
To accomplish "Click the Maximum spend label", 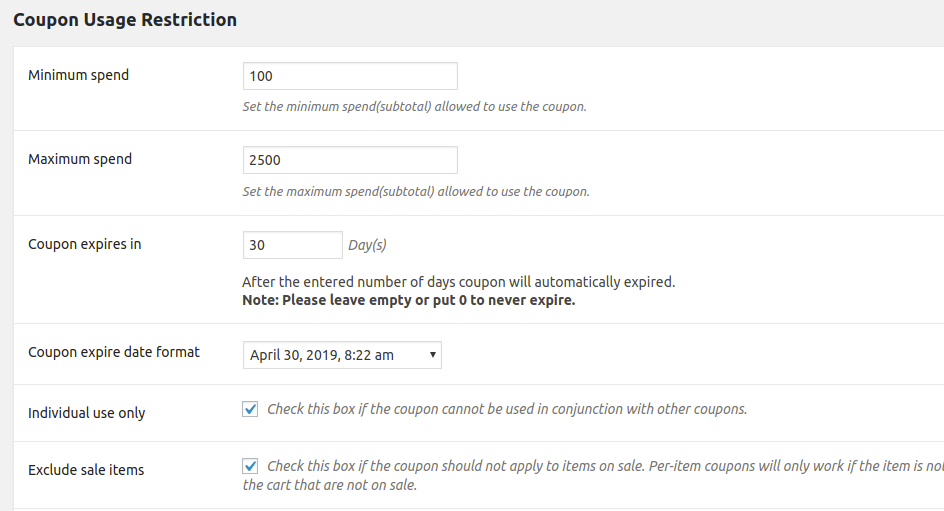I will 80,159.
